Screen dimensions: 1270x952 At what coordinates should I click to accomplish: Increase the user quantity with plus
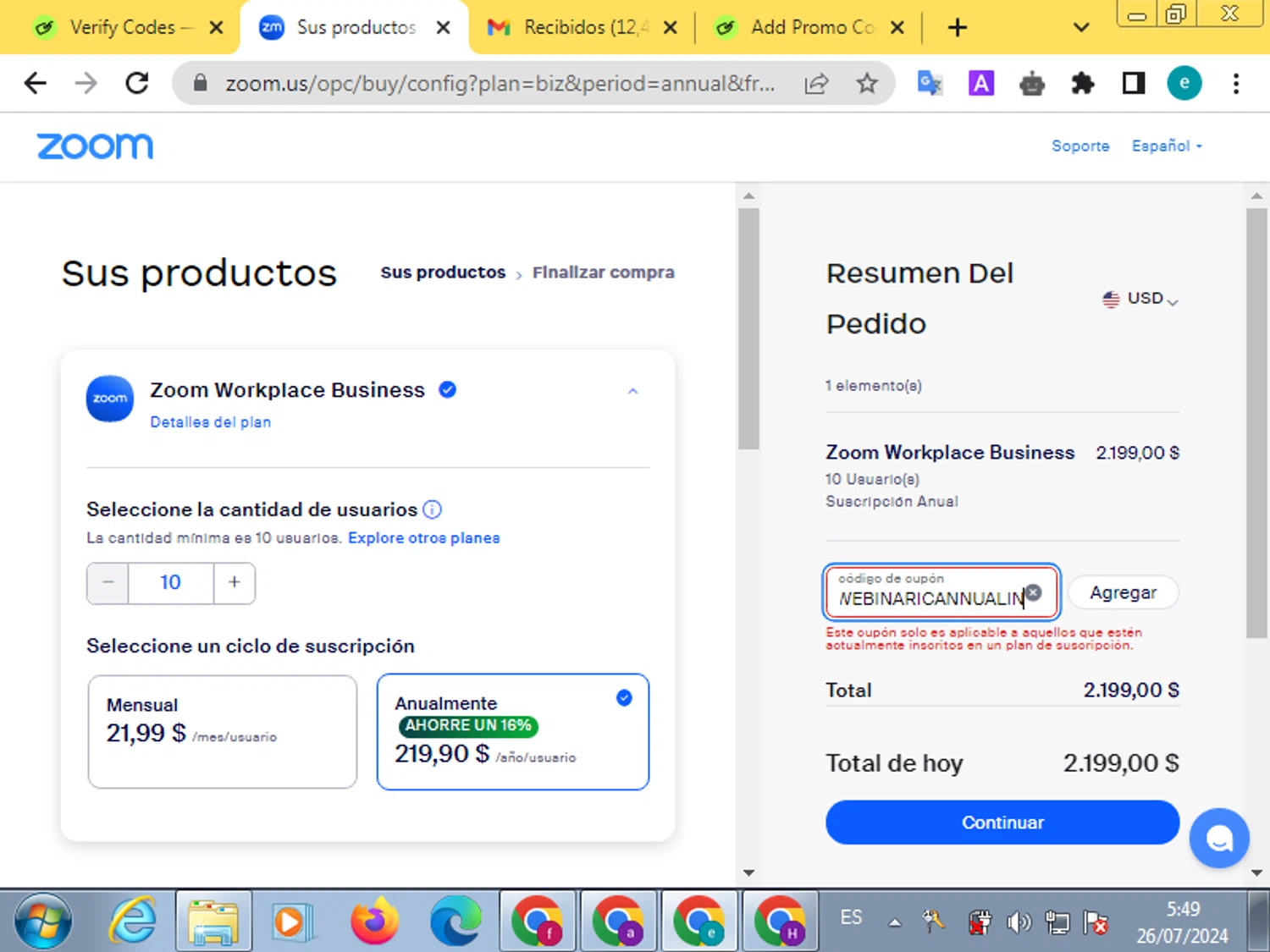235,582
